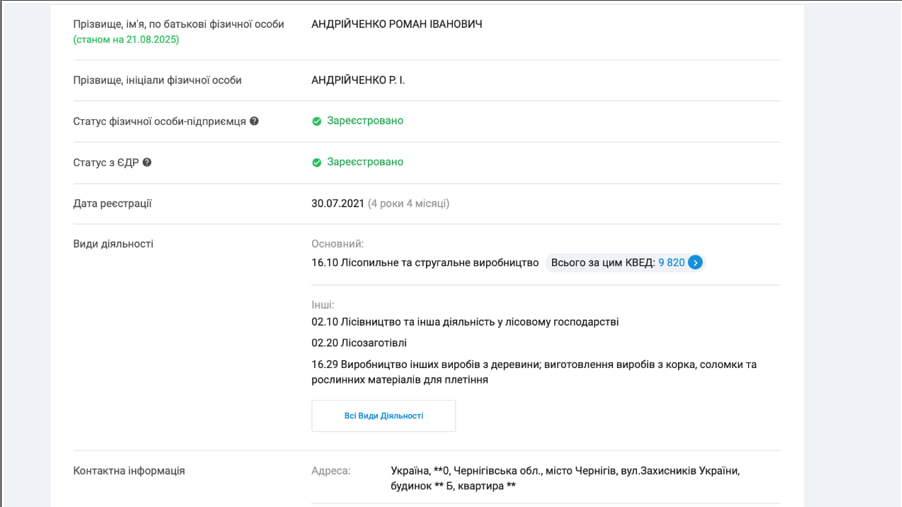
Task: Click green checkmark in the entrepreneur status row
Action: click(x=317, y=121)
